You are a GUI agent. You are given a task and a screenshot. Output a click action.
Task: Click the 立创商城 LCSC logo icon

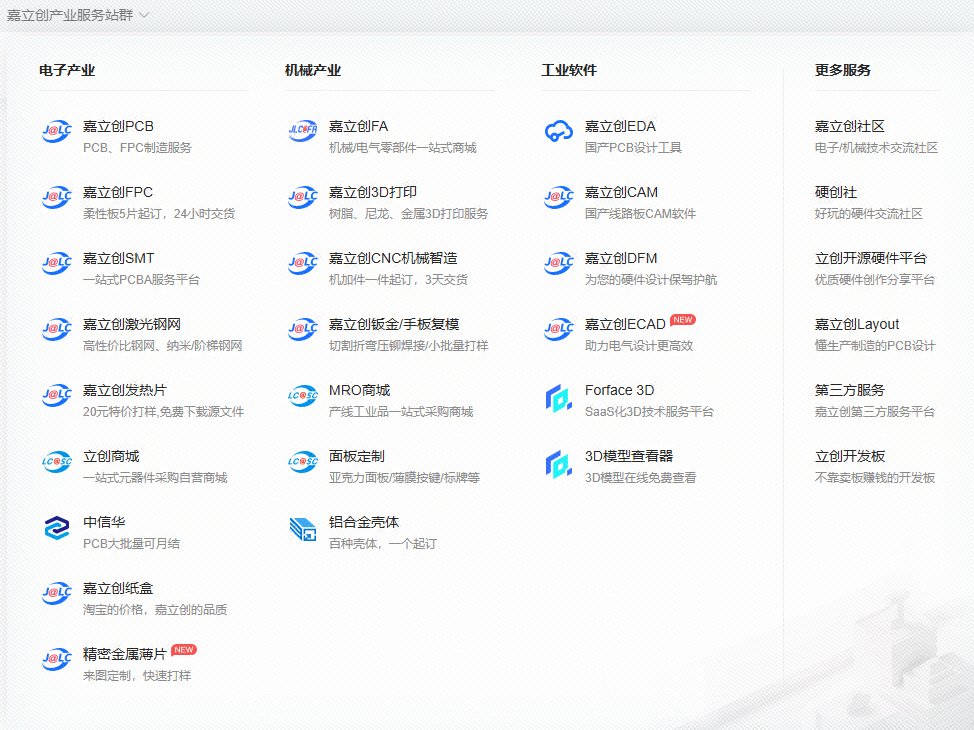[57, 461]
